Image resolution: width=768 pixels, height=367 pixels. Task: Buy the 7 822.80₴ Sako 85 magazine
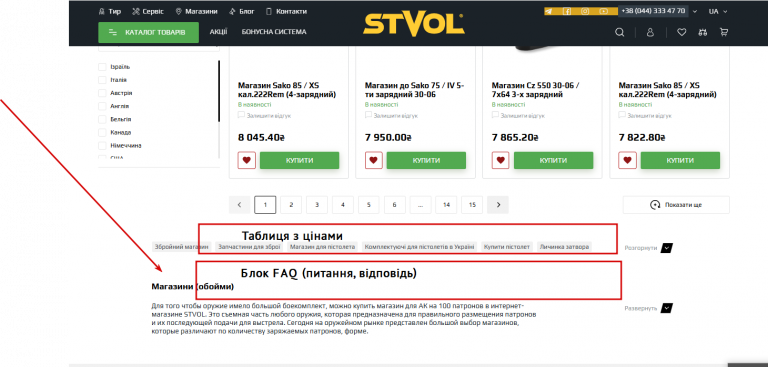pyautogui.click(x=680, y=160)
